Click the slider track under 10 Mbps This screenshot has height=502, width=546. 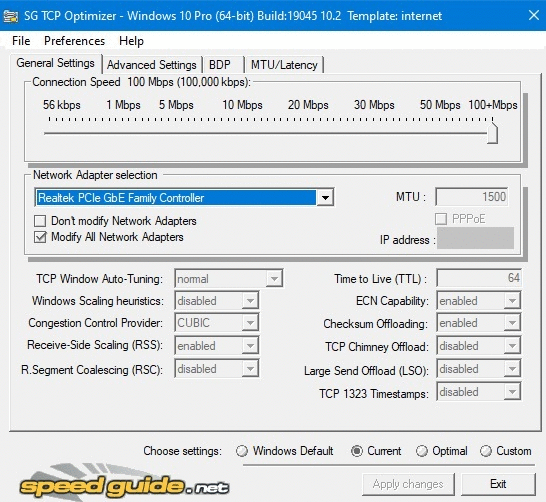(x=242, y=133)
